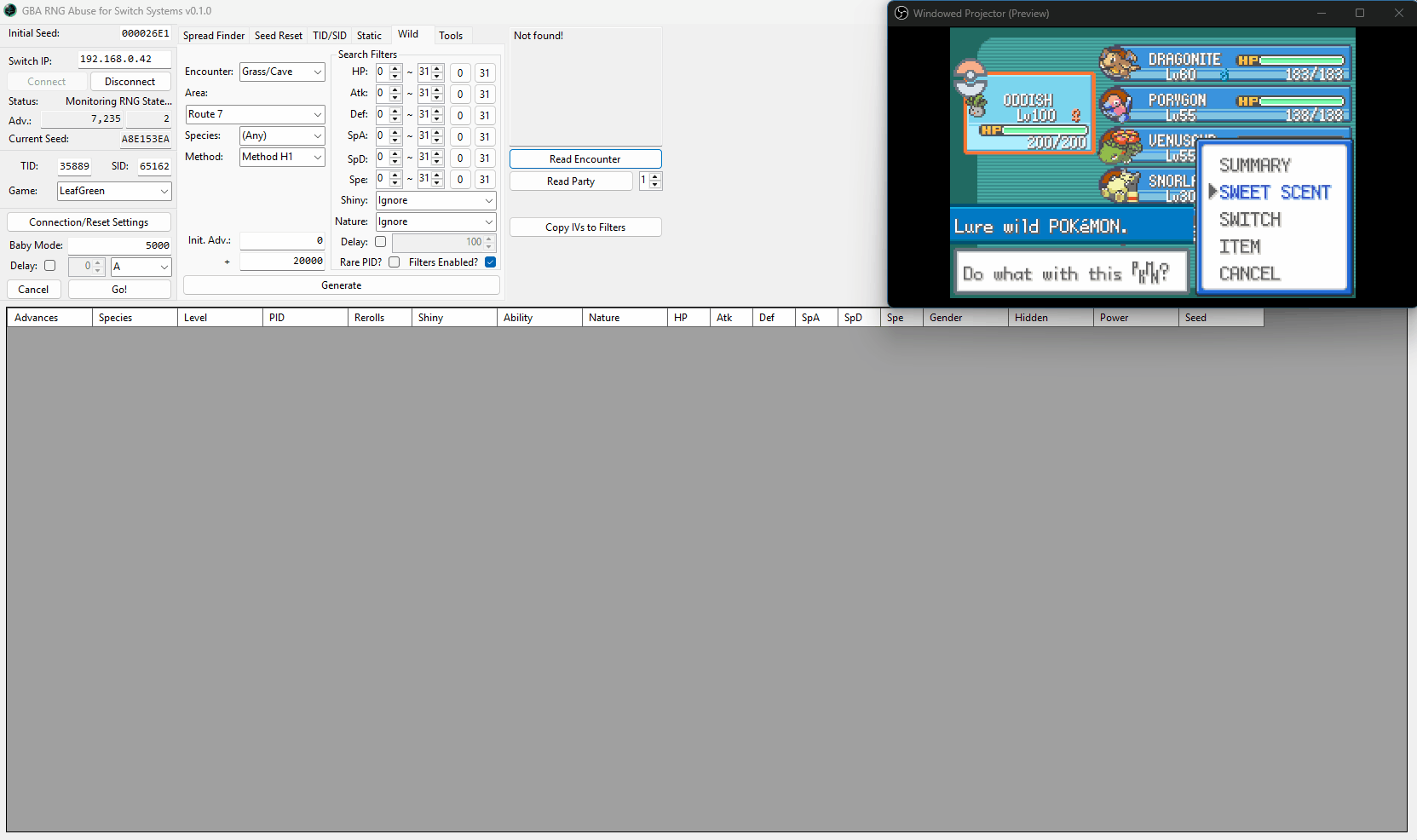Click the HP row 0 quick-set button

tap(460, 73)
